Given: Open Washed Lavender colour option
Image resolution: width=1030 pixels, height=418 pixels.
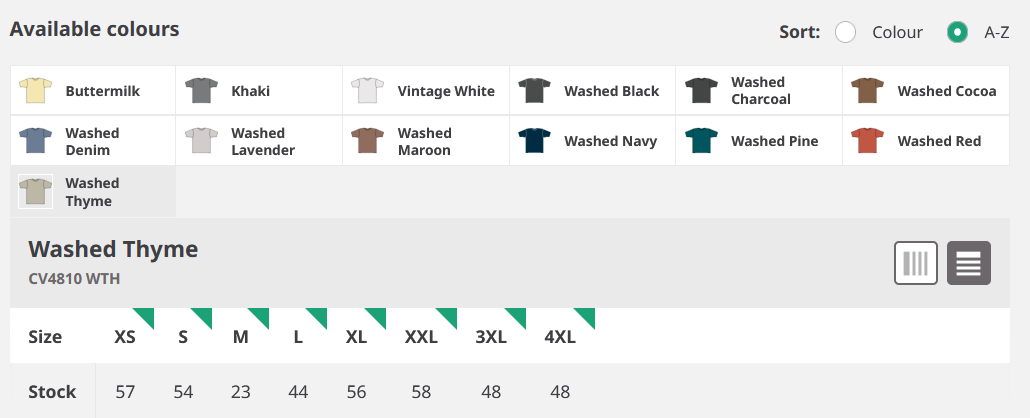Looking at the screenshot, I should tap(259, 141).
